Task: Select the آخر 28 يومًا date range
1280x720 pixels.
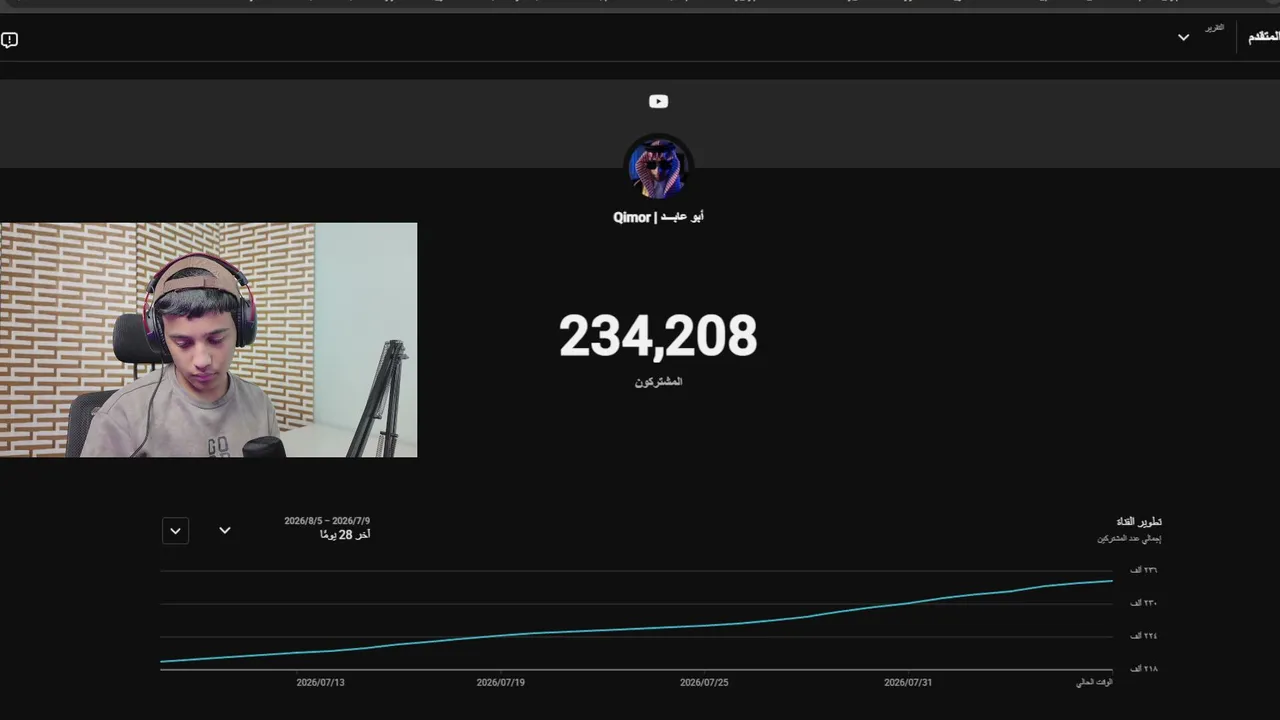Action: pos(345,535)
